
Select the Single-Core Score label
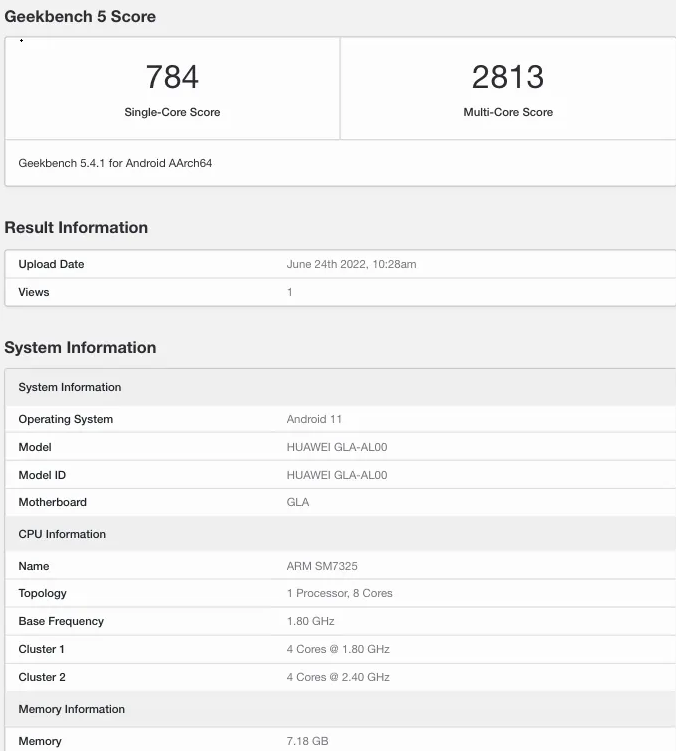[x=172, y=112]
